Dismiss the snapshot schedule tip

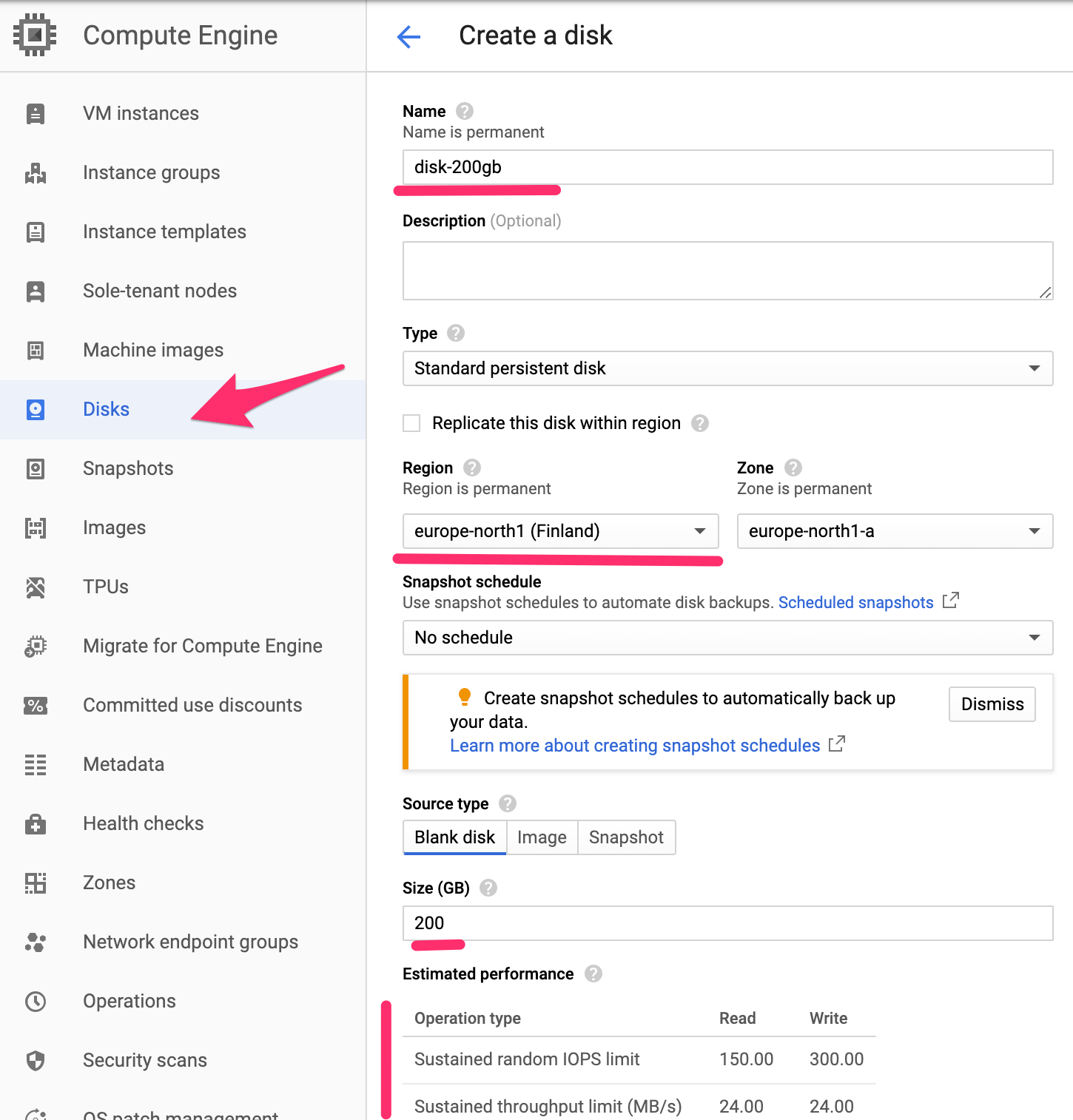(992, 704)
